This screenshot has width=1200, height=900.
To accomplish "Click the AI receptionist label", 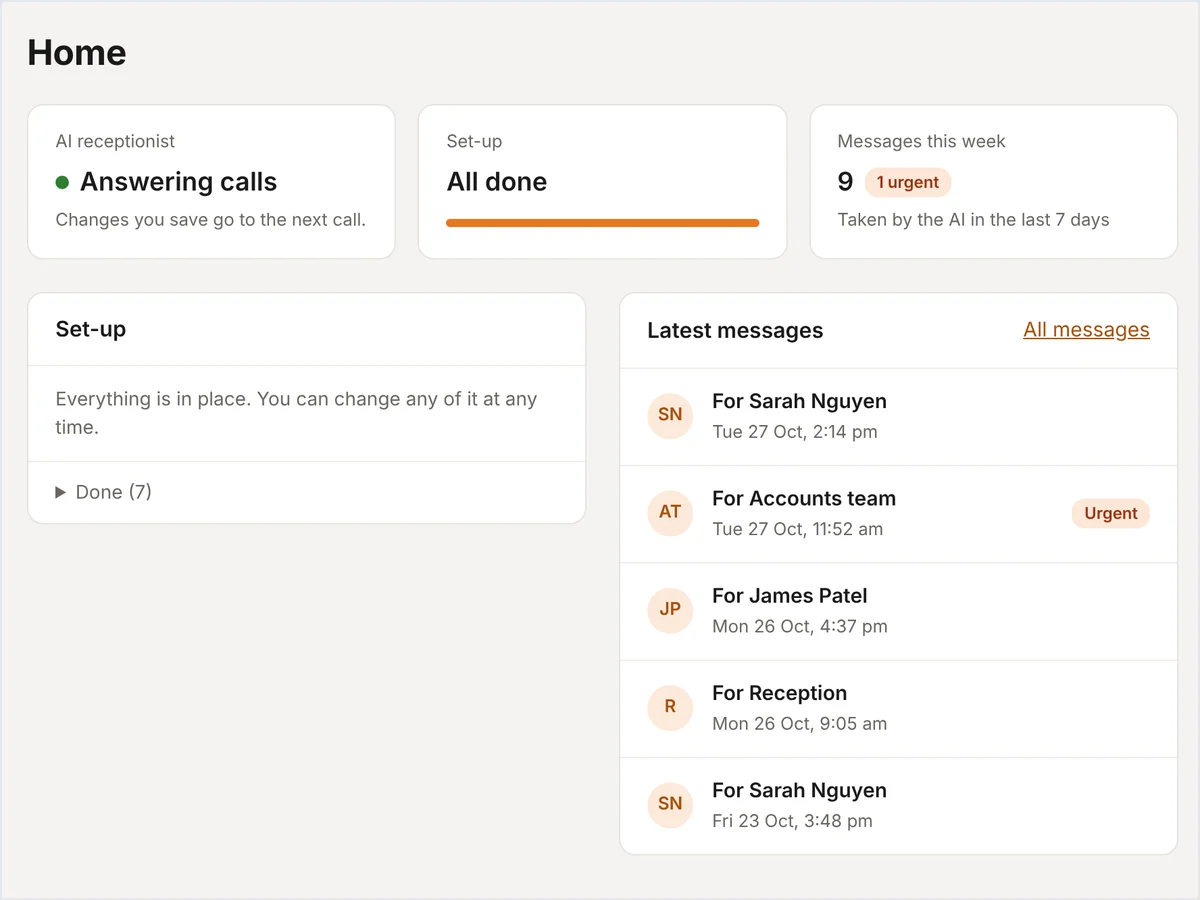I will point(115,141).
